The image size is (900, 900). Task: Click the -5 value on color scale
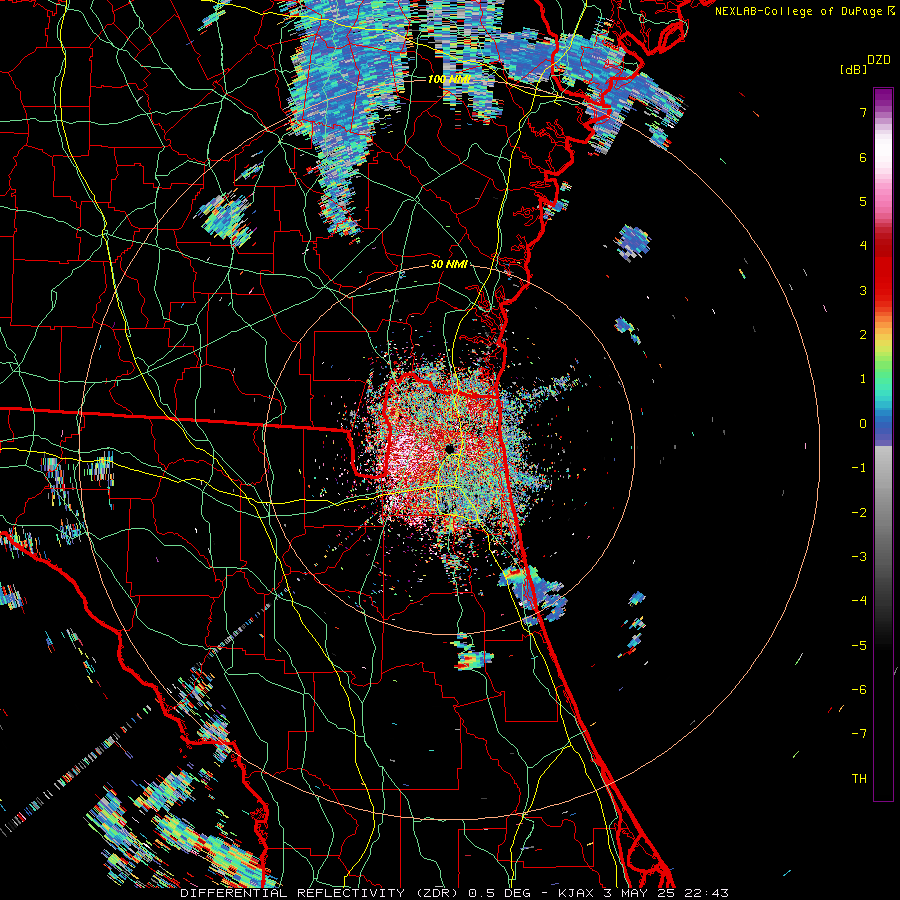point(859,645)
